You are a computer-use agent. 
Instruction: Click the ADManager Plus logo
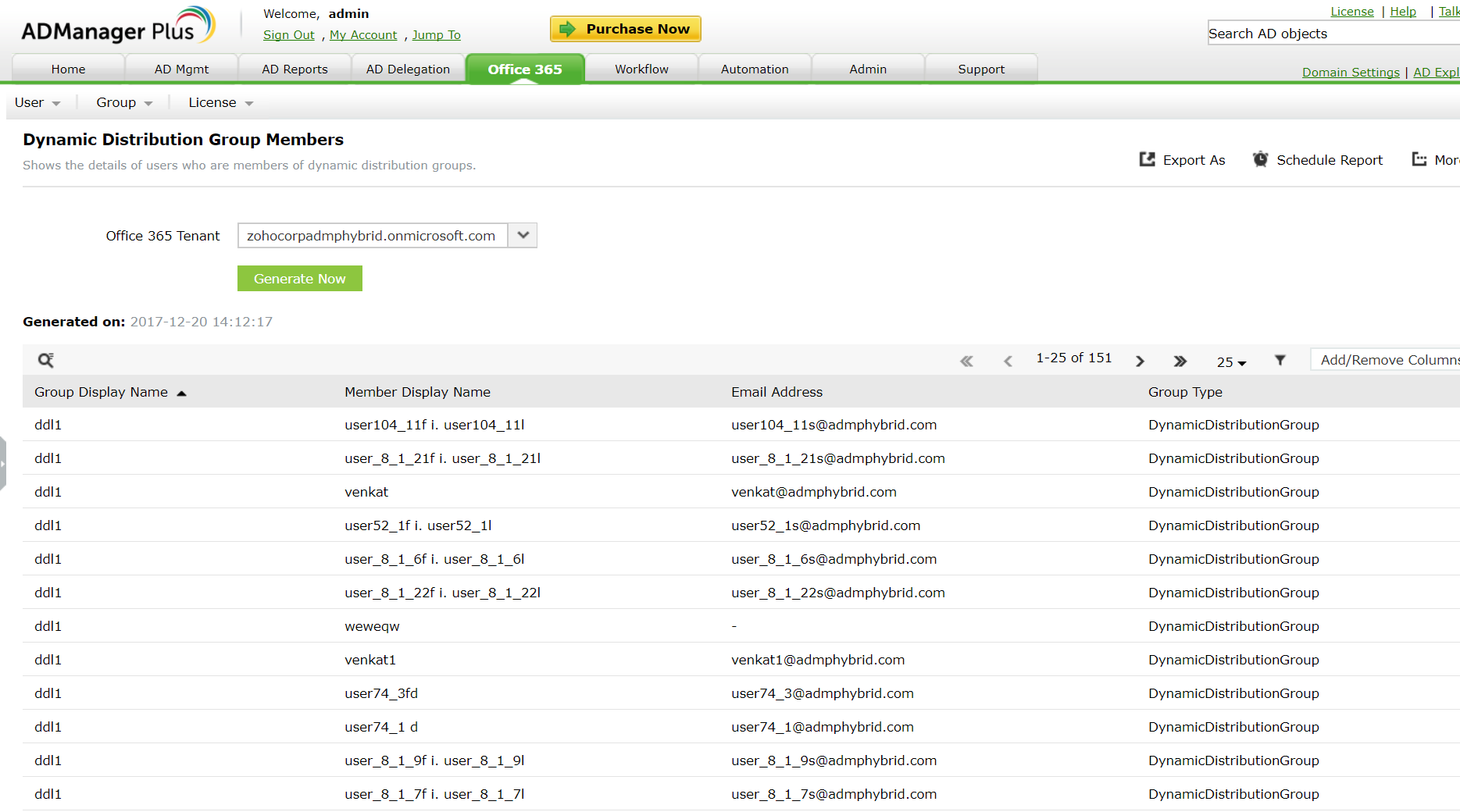pos(118,26)
